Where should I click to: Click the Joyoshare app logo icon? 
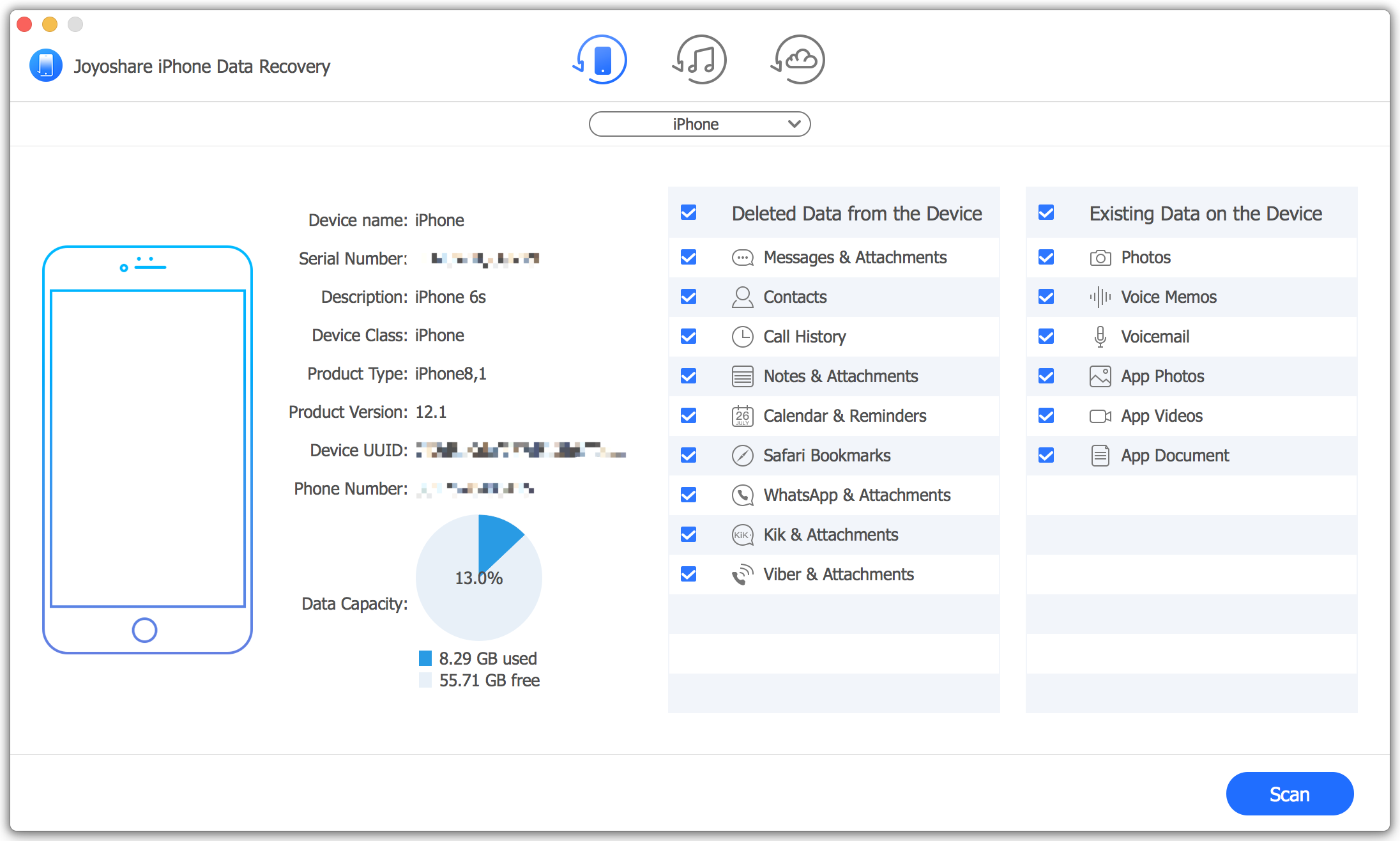[46, 66]
